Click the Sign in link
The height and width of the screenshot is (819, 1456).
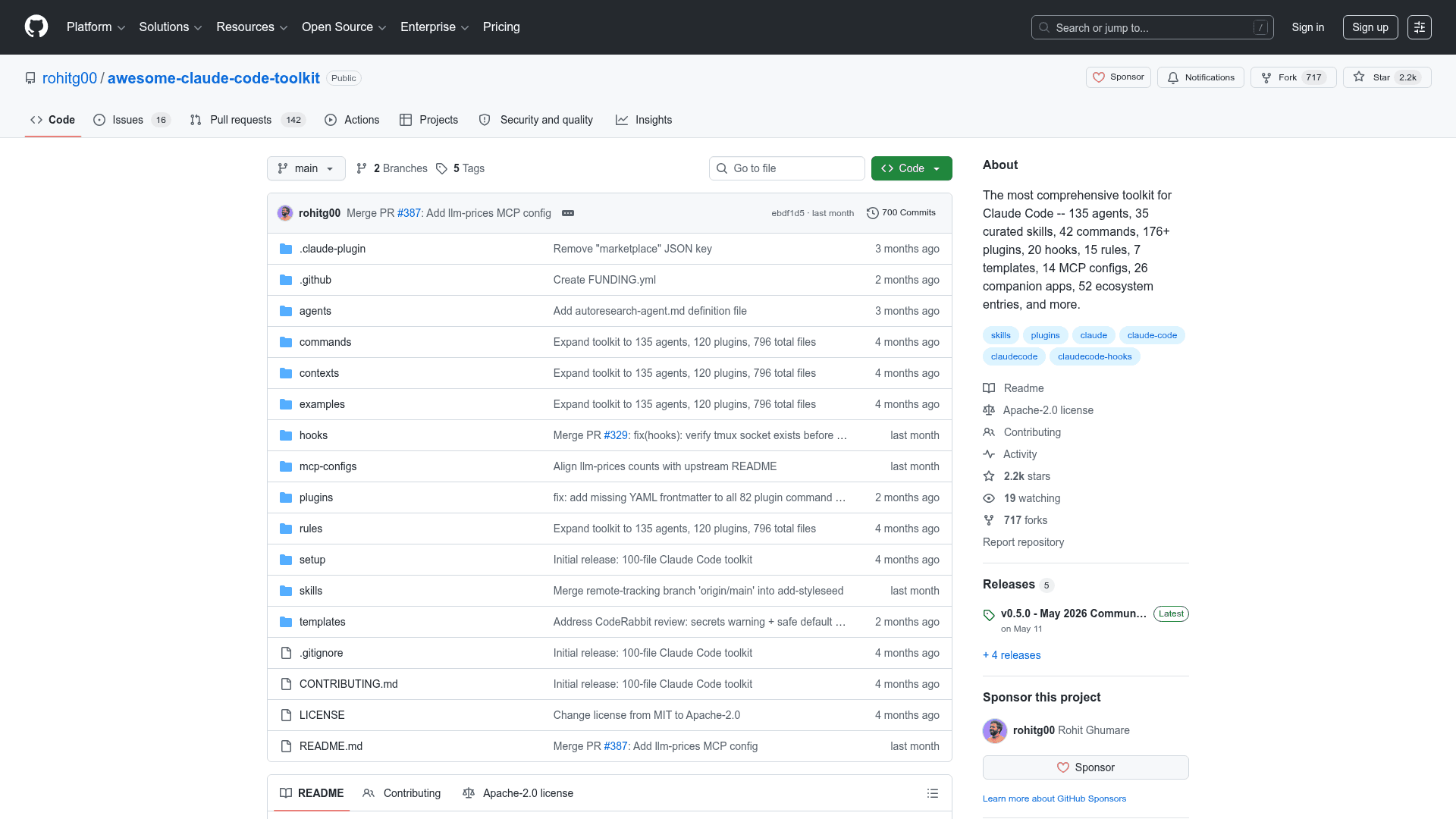[x=1308, y=27]
